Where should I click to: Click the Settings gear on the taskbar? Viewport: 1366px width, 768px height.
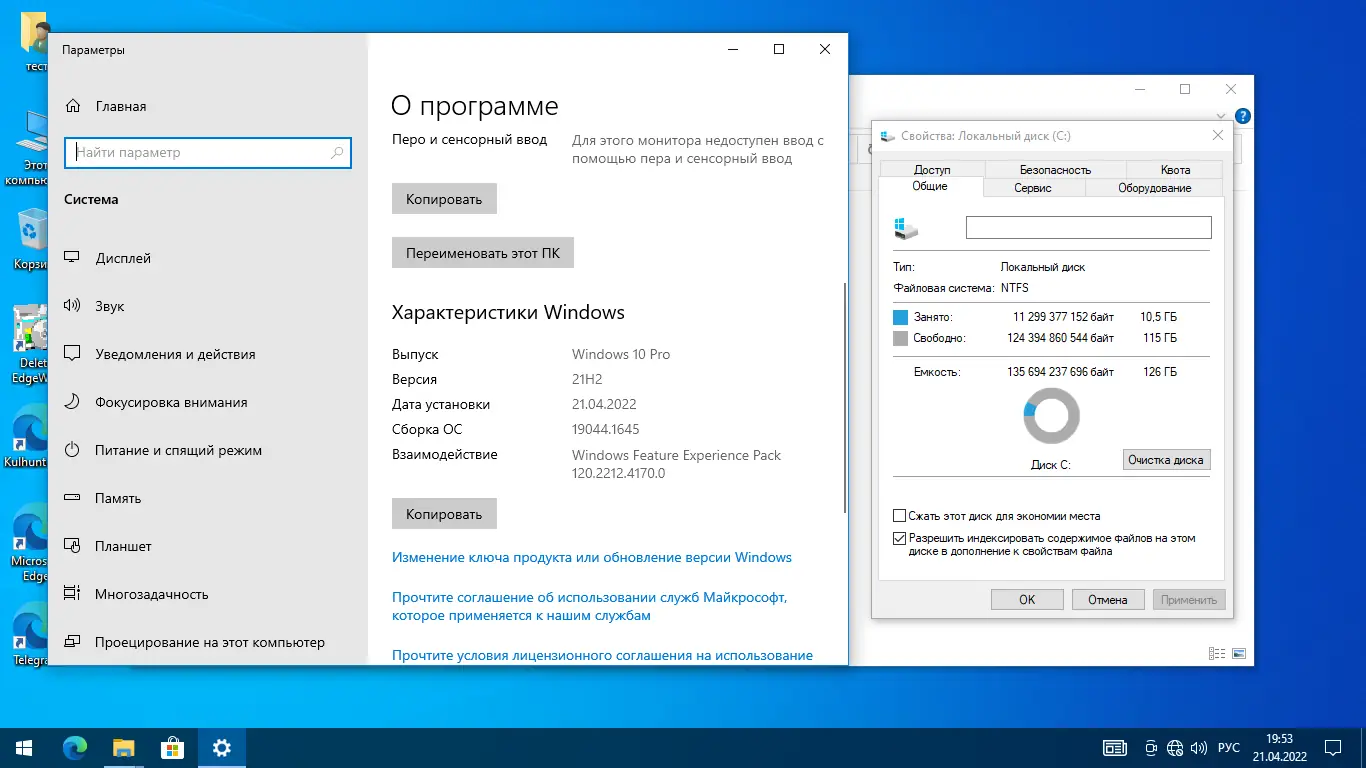coord(221,748)
